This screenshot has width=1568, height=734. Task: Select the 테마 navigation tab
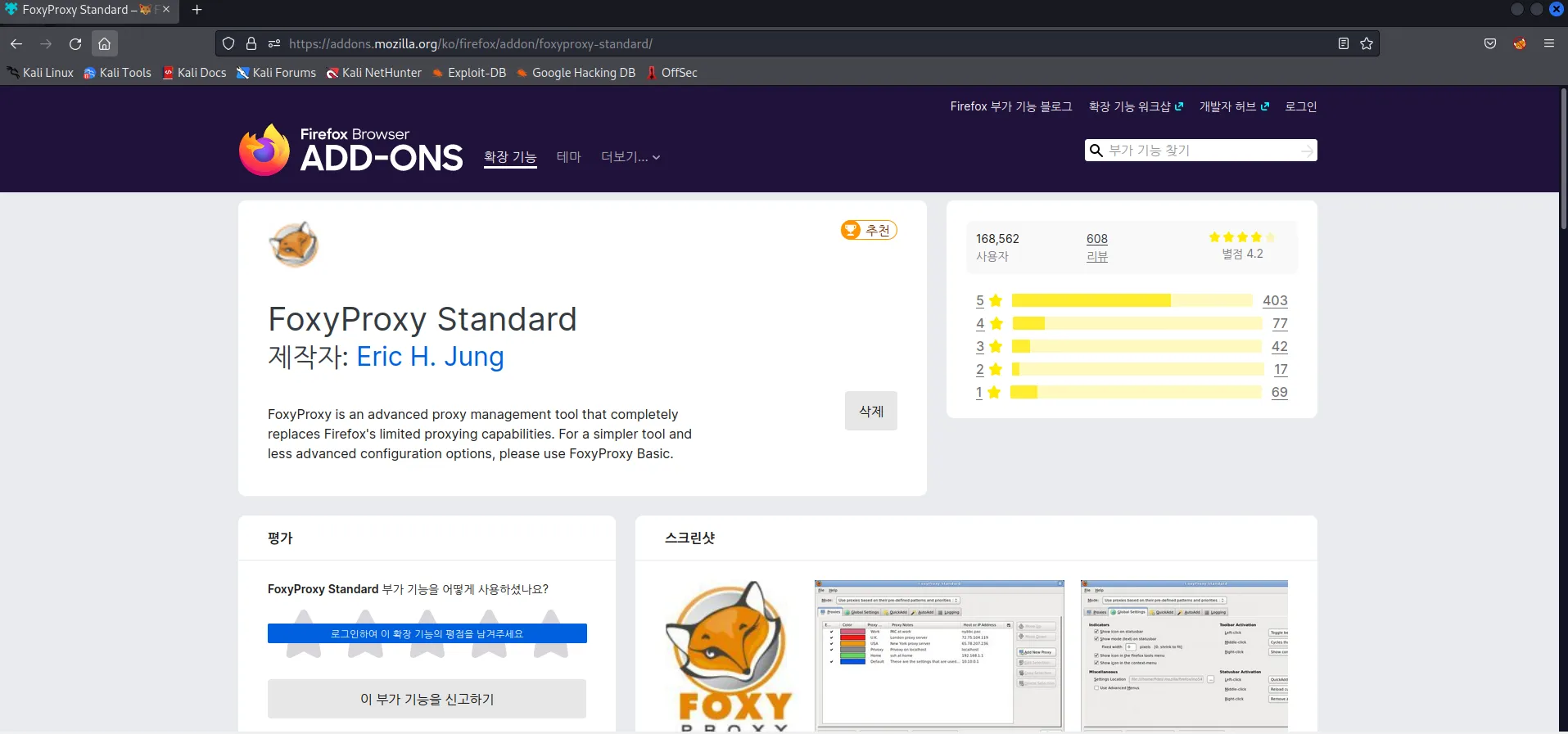(569, 157)
